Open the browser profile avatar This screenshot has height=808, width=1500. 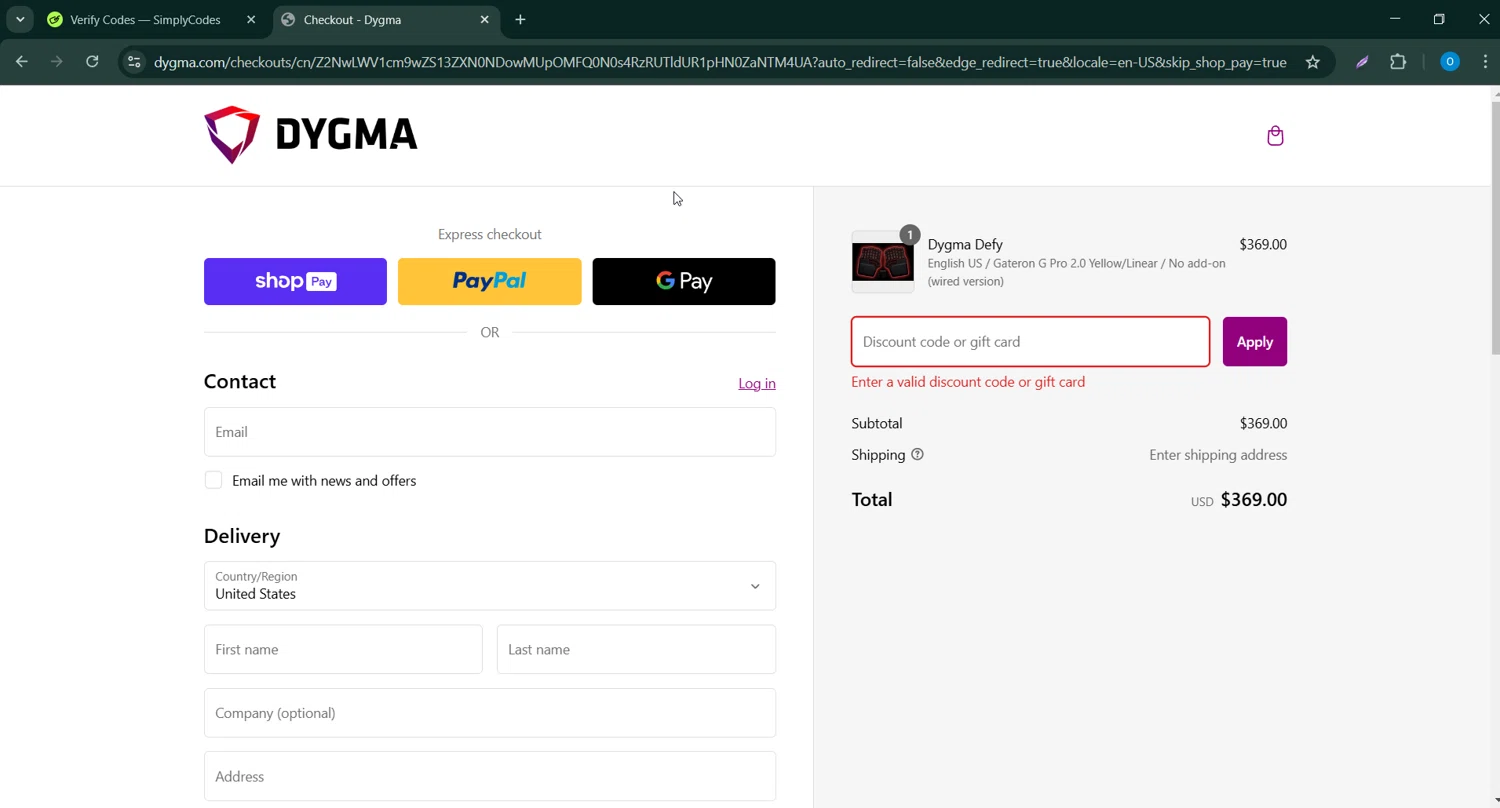[1449, 62]
